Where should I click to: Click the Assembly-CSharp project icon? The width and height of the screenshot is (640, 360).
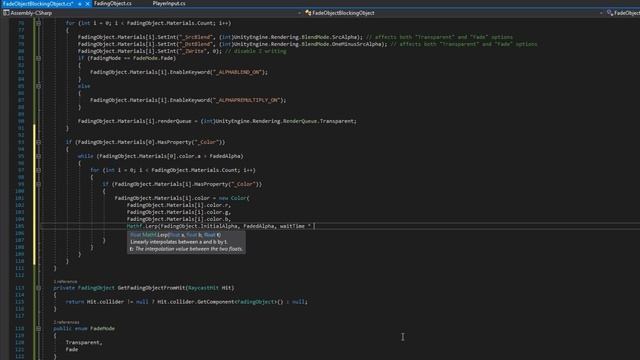pyautogui.click(x=6, y=13)
